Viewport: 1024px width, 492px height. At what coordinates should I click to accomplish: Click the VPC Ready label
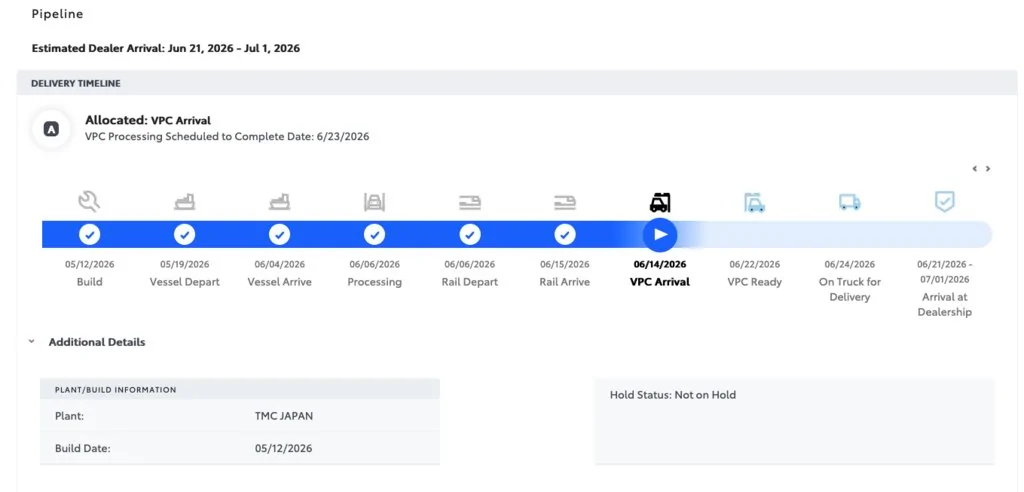(754, 282)
